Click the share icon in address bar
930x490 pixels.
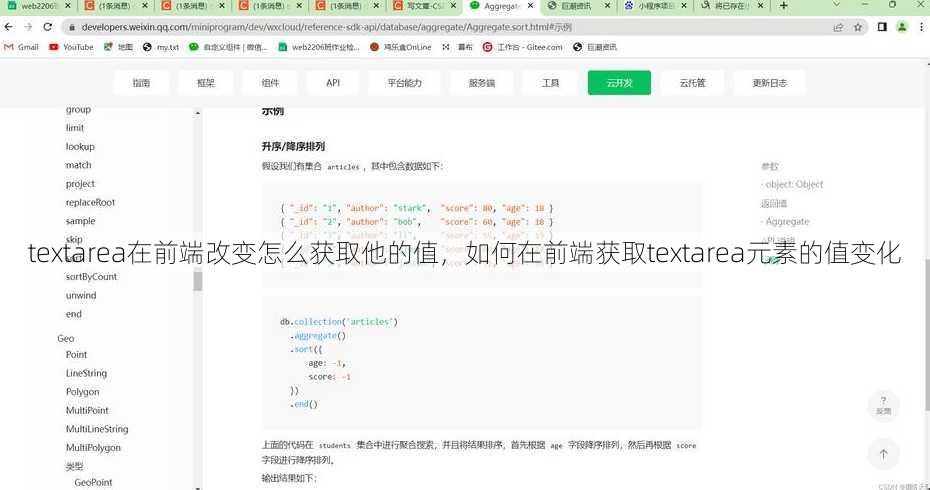(x=838, y=27)
